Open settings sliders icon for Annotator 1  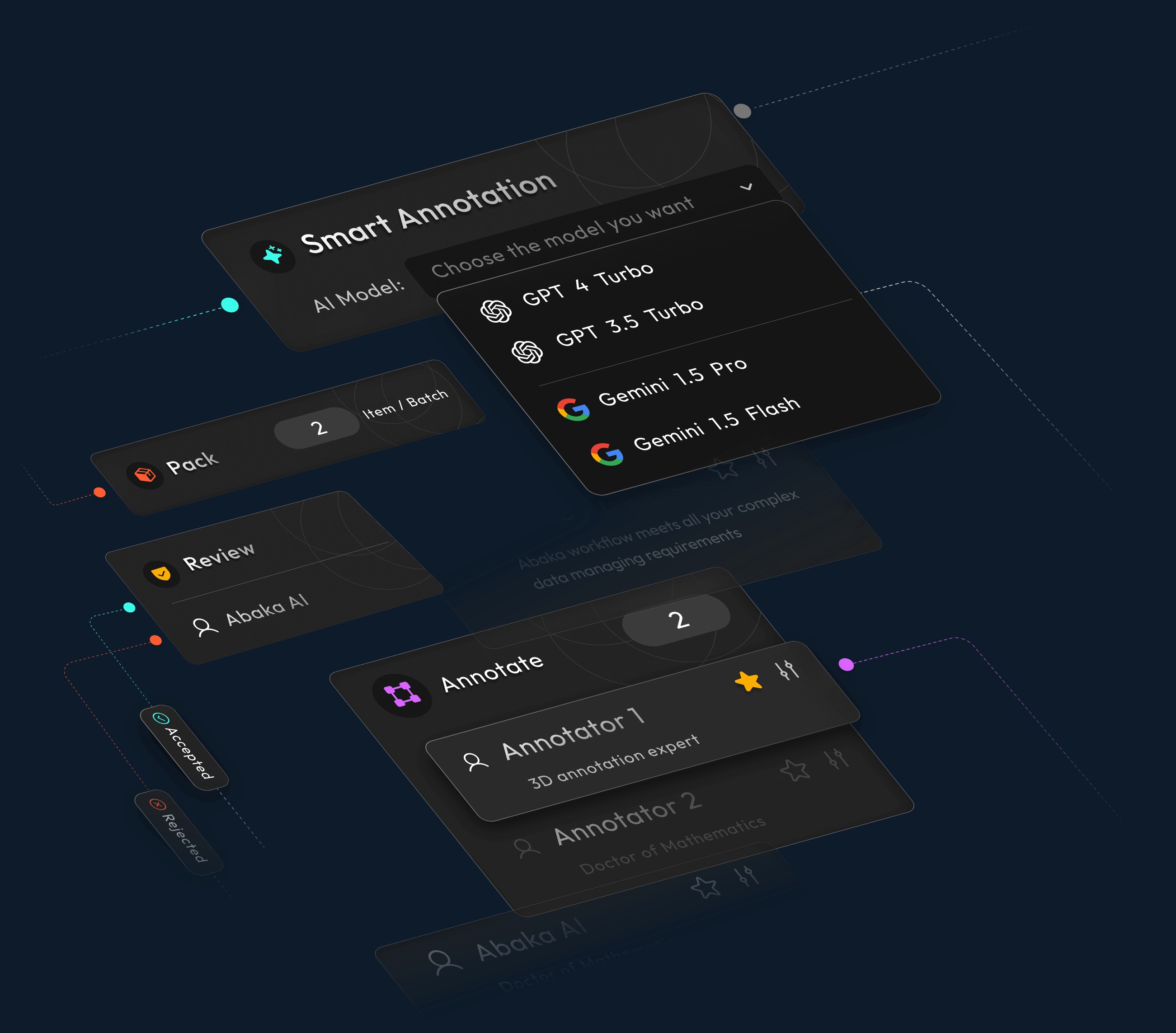point(787,670)
